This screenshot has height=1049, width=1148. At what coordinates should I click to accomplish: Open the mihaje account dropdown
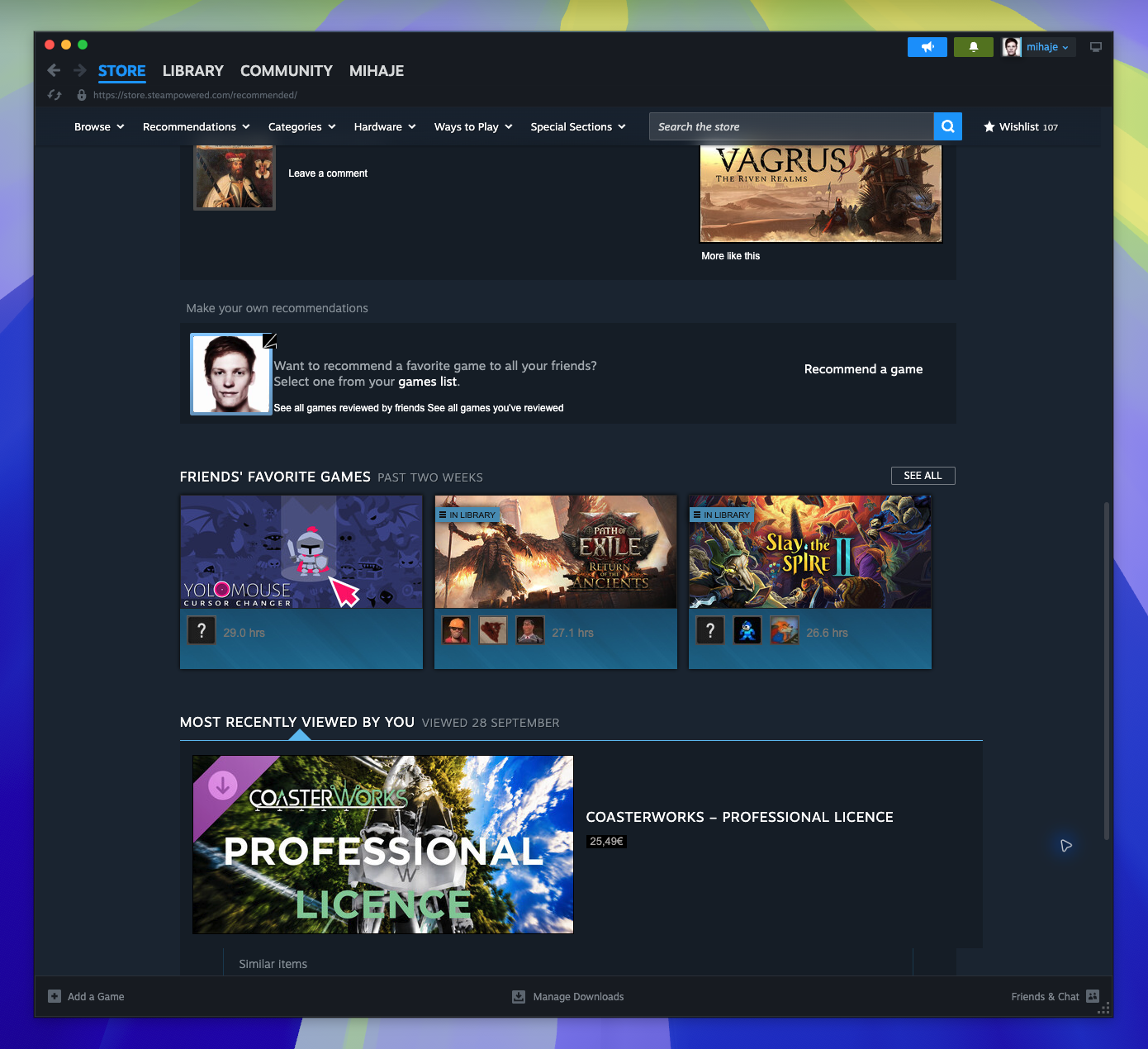(1047, 47)
